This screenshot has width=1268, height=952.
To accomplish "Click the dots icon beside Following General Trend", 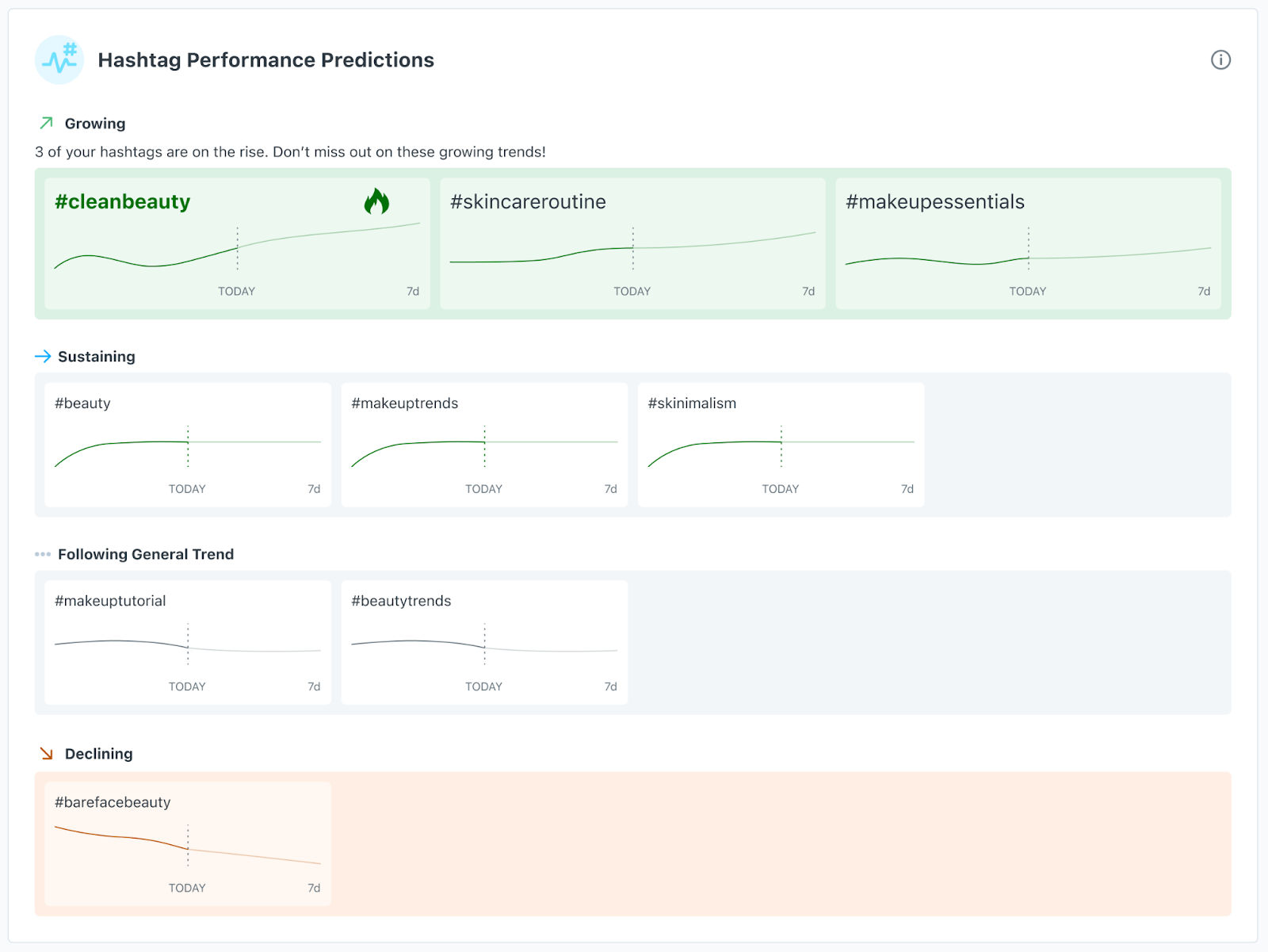I will point(43,554).
